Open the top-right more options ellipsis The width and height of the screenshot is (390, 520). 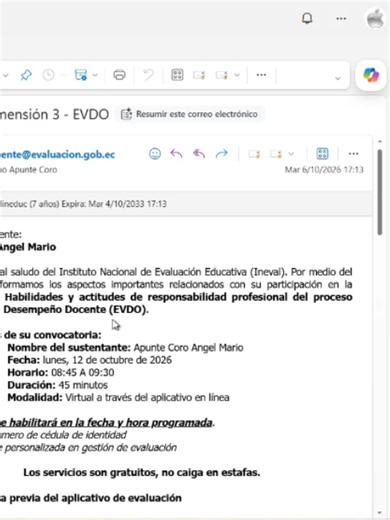[341, 19]
